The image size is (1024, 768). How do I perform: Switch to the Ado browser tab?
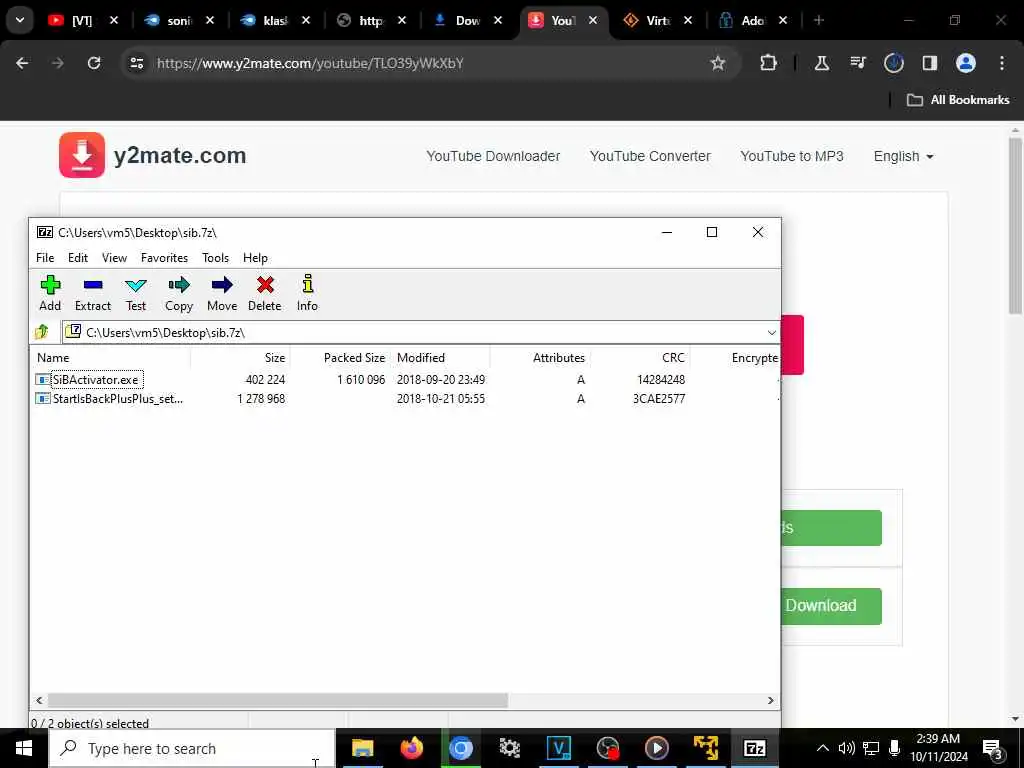point(752,21)
